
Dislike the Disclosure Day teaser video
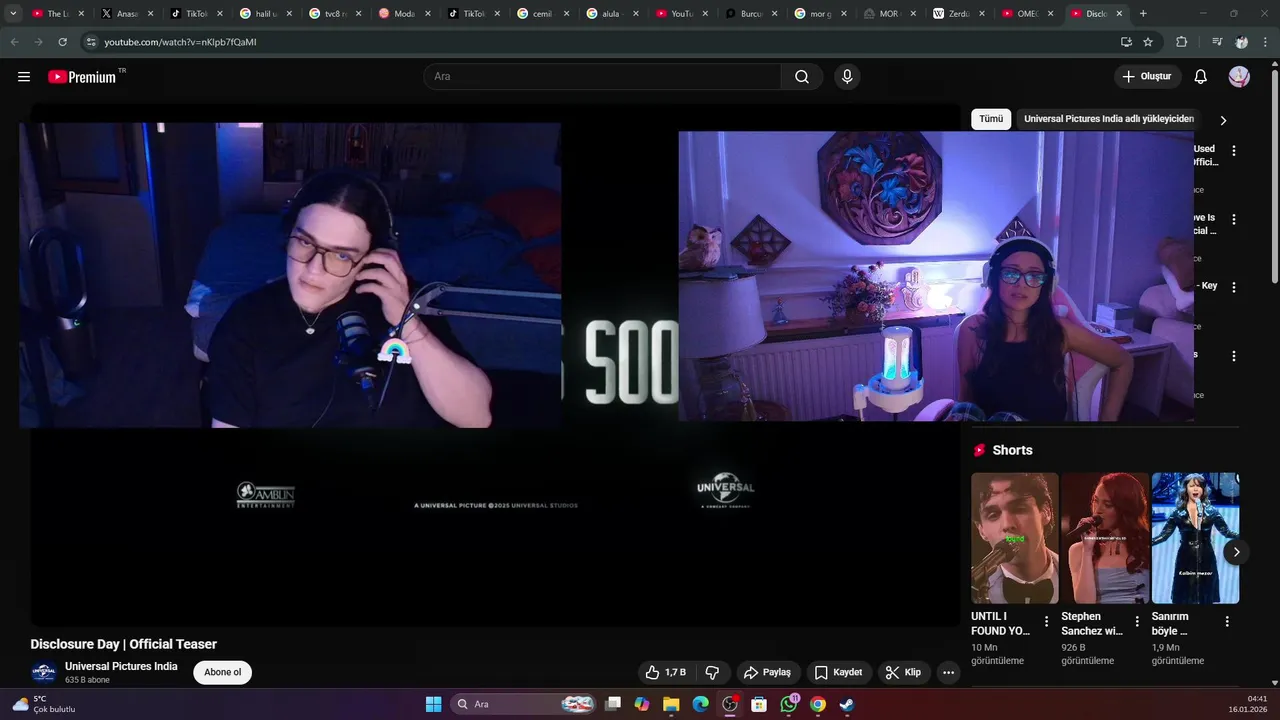[x=713, y=672]
